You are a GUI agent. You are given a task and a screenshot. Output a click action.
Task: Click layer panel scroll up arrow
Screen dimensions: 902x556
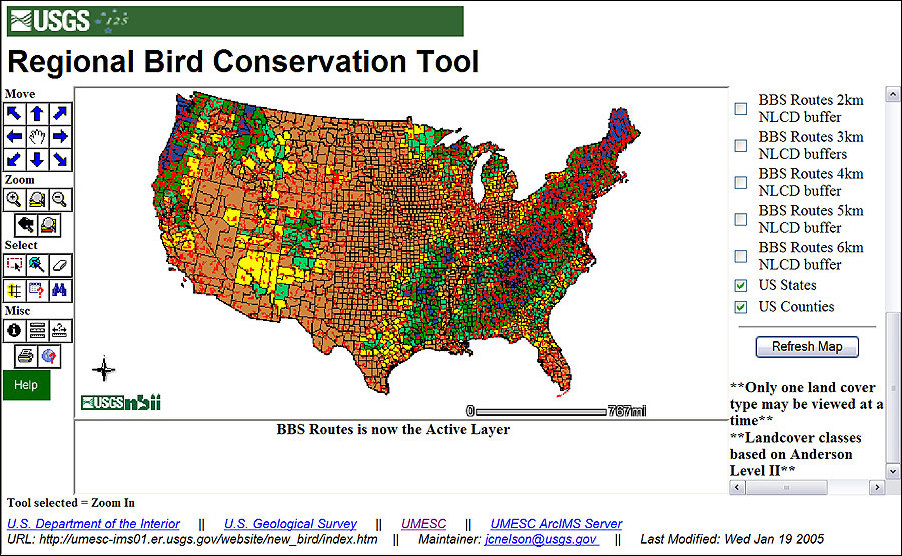point(893,94)
